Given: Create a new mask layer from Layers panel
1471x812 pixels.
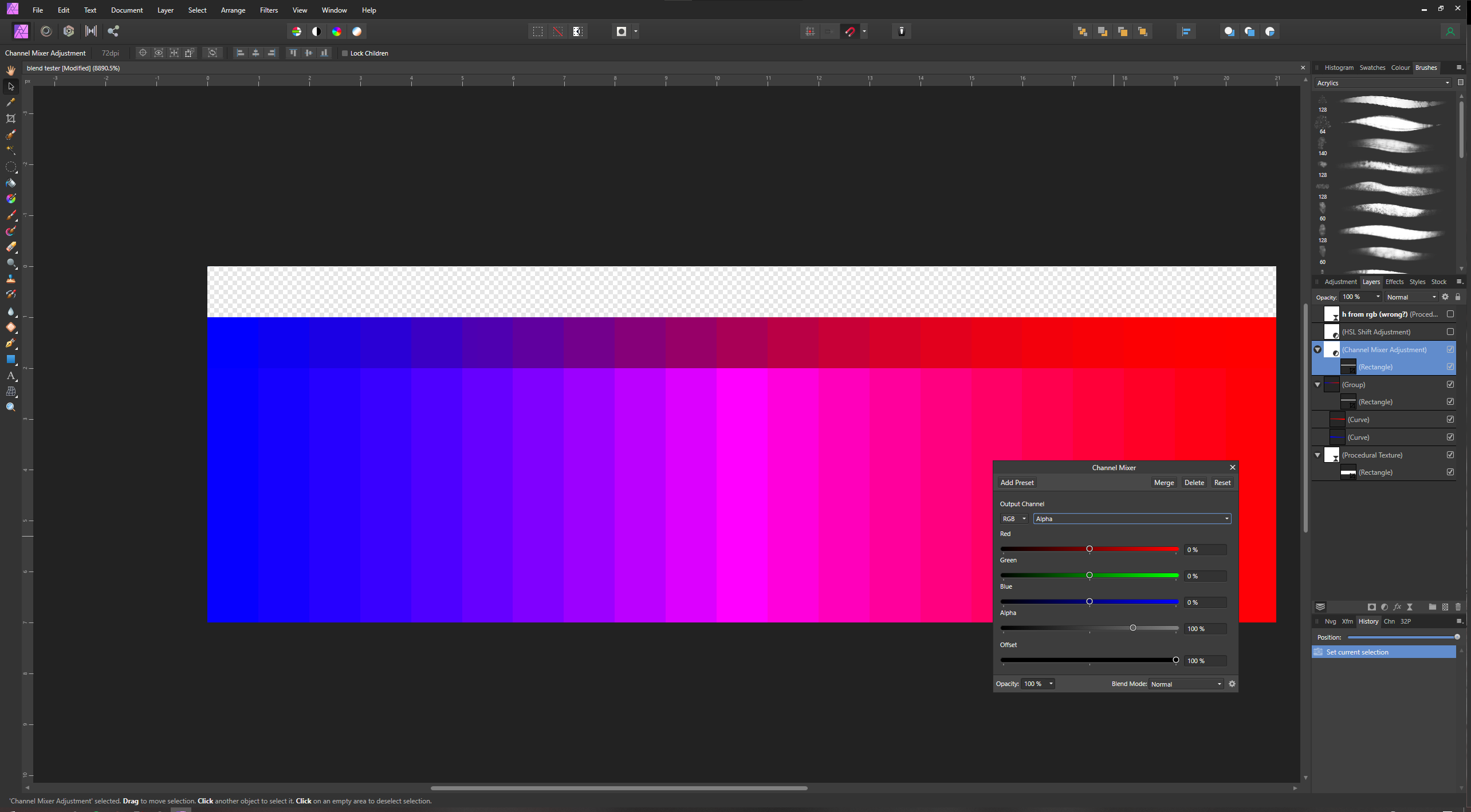Looking at the screenshot, I should [x=1372, y=607].
